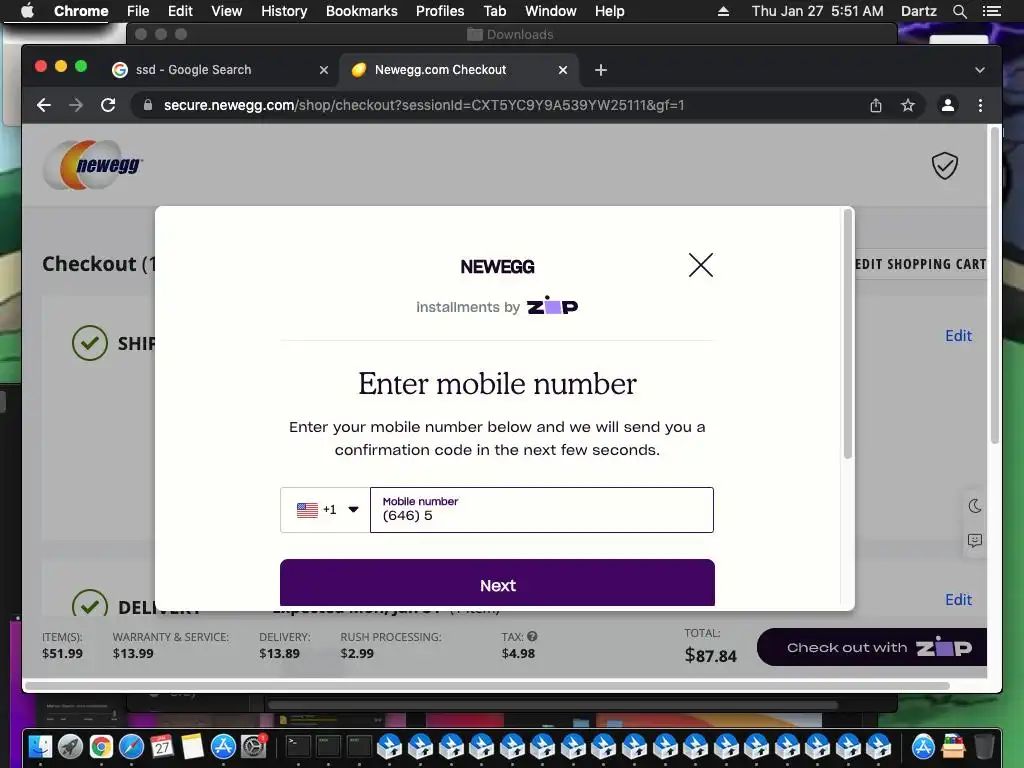Open the File menu
Screen dimensions: 1024x768
pyautogui.click(x=138, y=11)
